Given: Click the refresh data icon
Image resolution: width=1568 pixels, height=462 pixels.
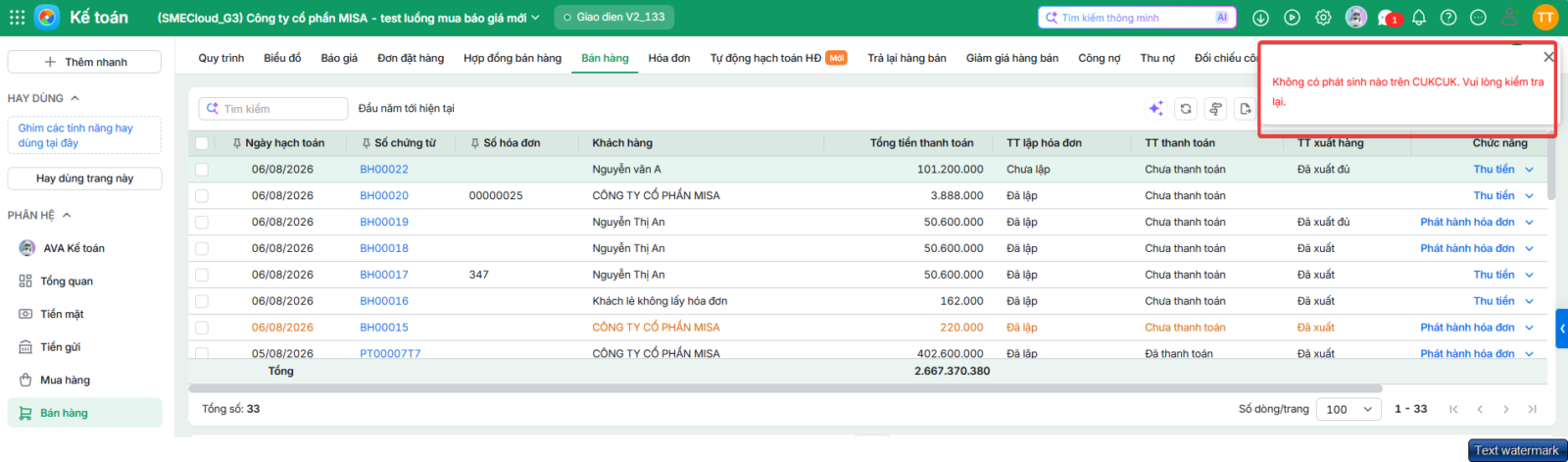Looking at the screenshot, I should 1186,109.
